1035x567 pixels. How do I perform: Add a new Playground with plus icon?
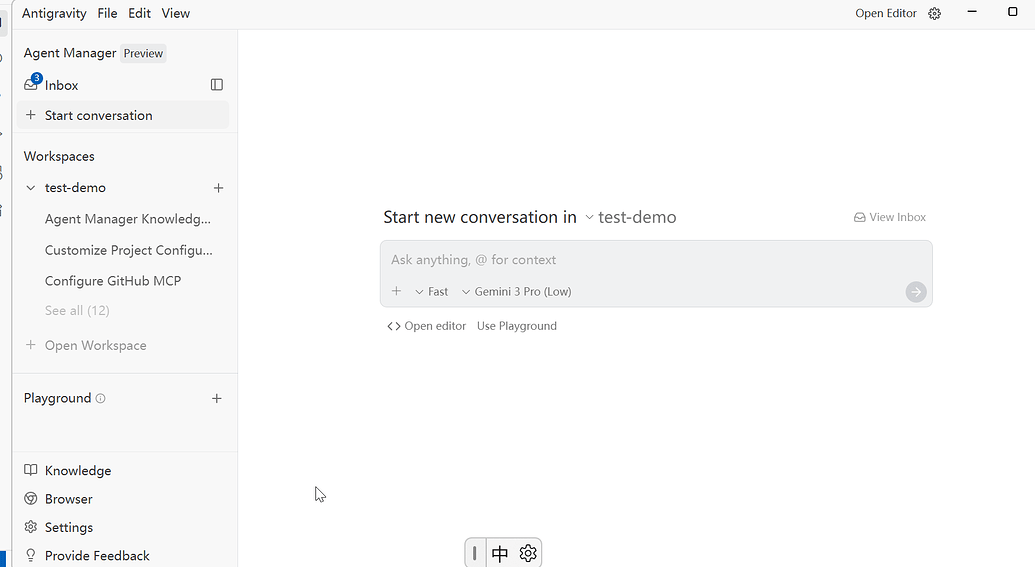tap(217, 399)
